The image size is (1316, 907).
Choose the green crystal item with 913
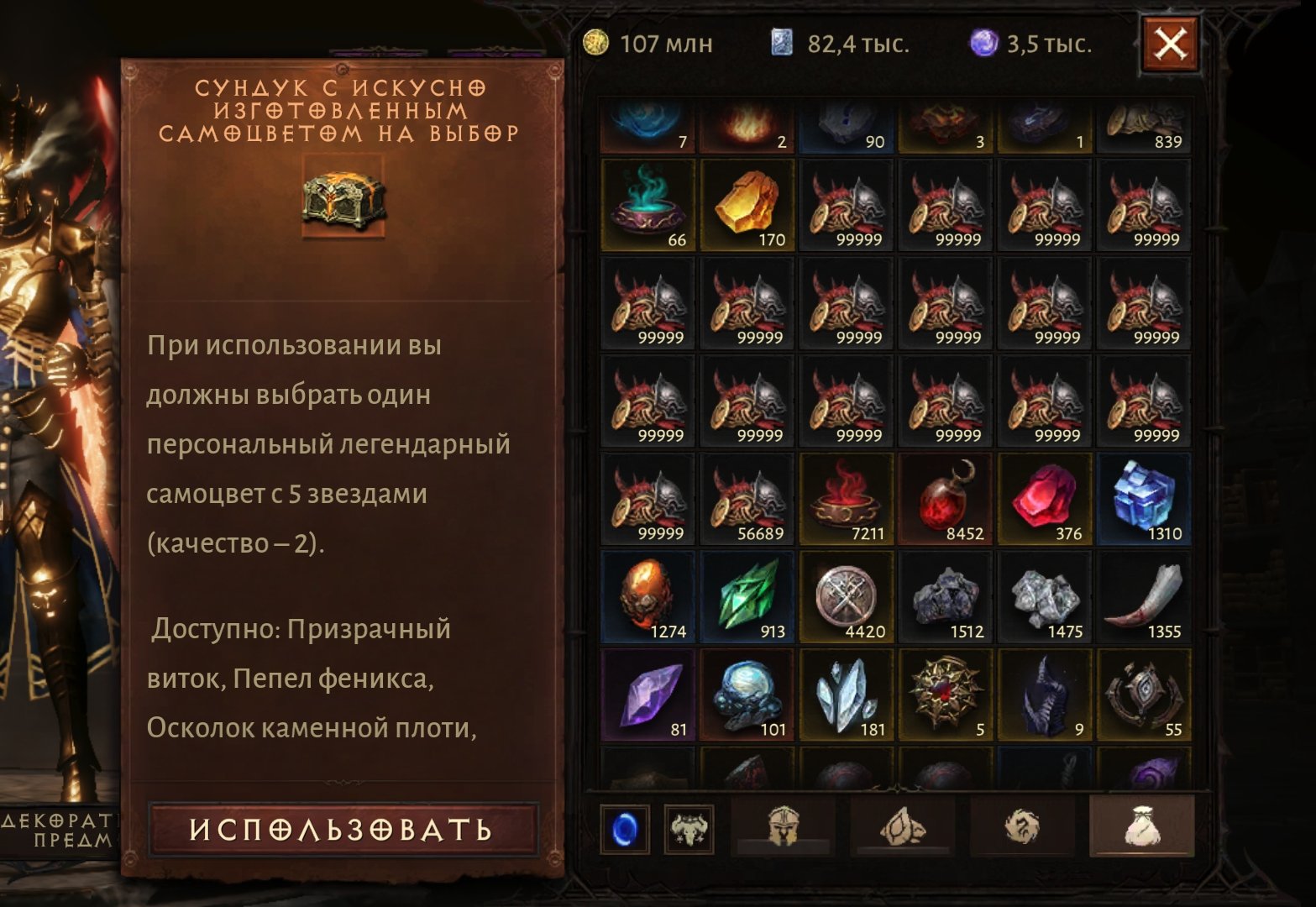tap(747, 598)
